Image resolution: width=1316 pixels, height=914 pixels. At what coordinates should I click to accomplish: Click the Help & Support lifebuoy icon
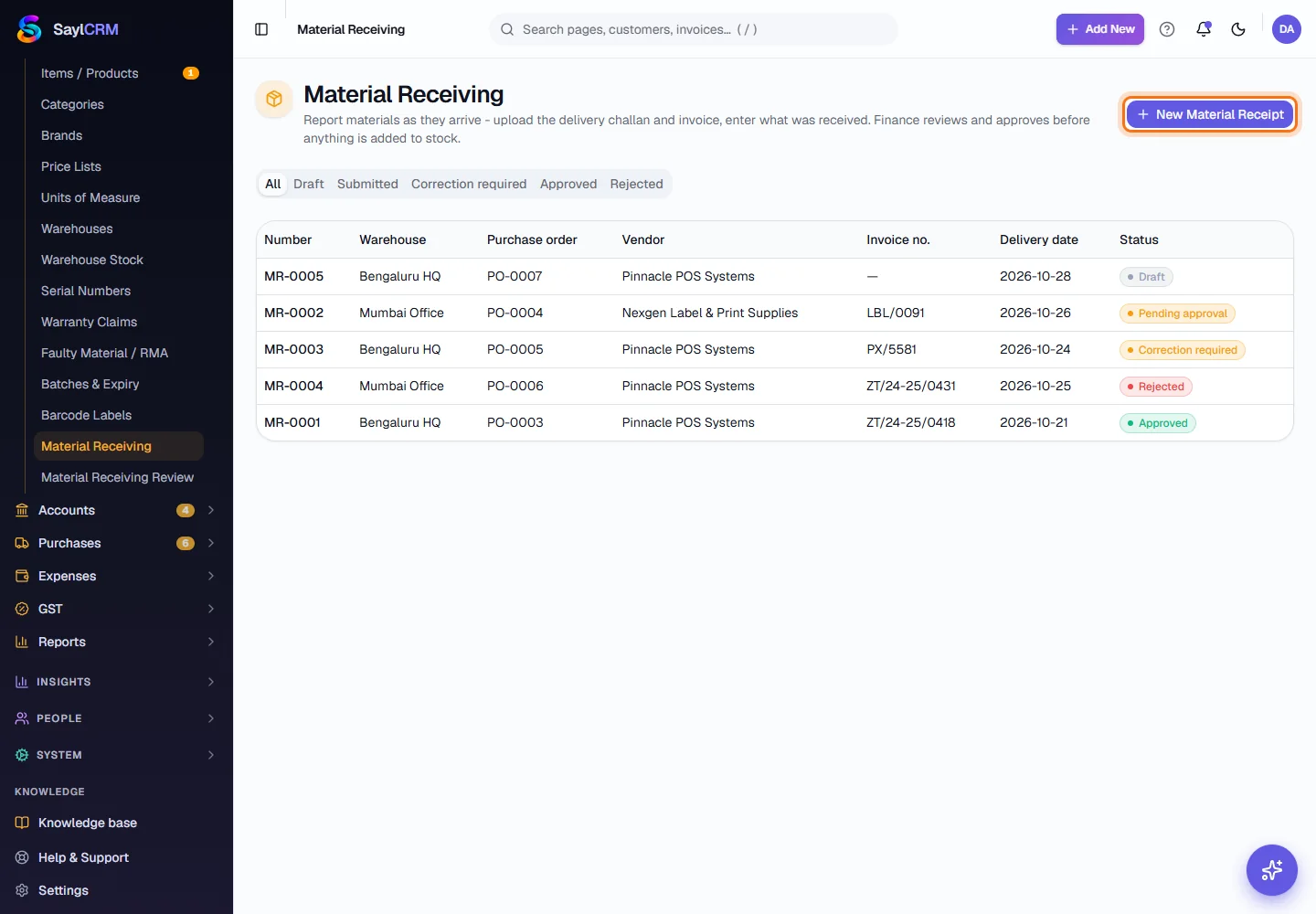click(x=22, y=857)
